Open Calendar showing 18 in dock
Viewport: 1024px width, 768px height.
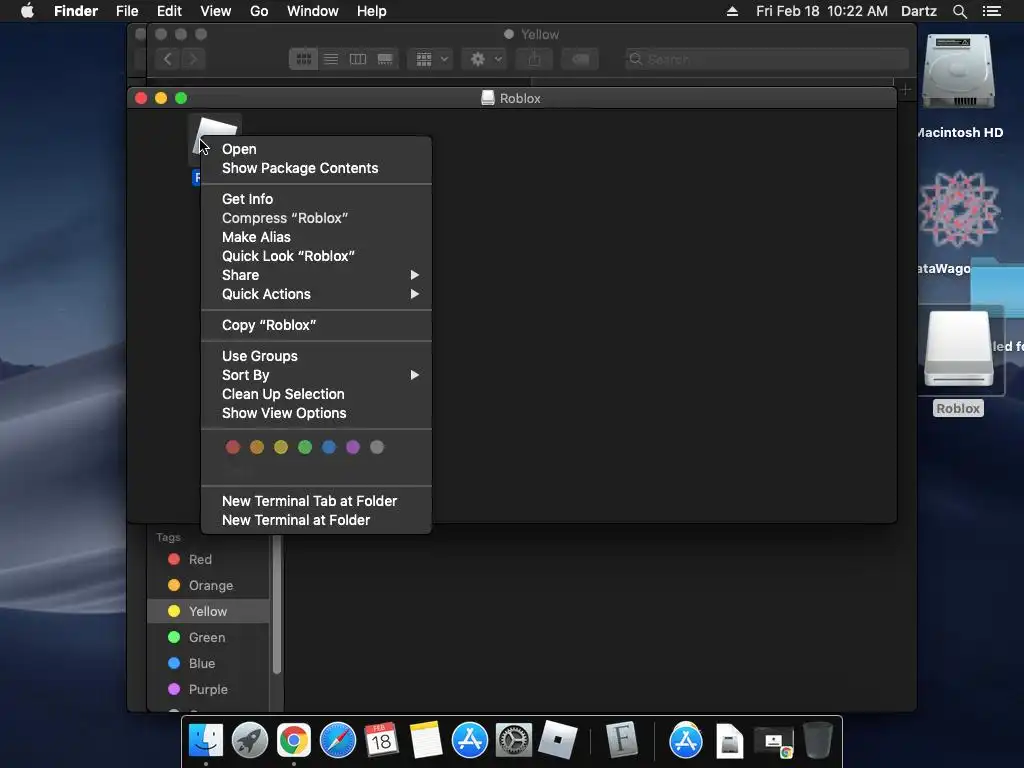(x=381, y=741)
